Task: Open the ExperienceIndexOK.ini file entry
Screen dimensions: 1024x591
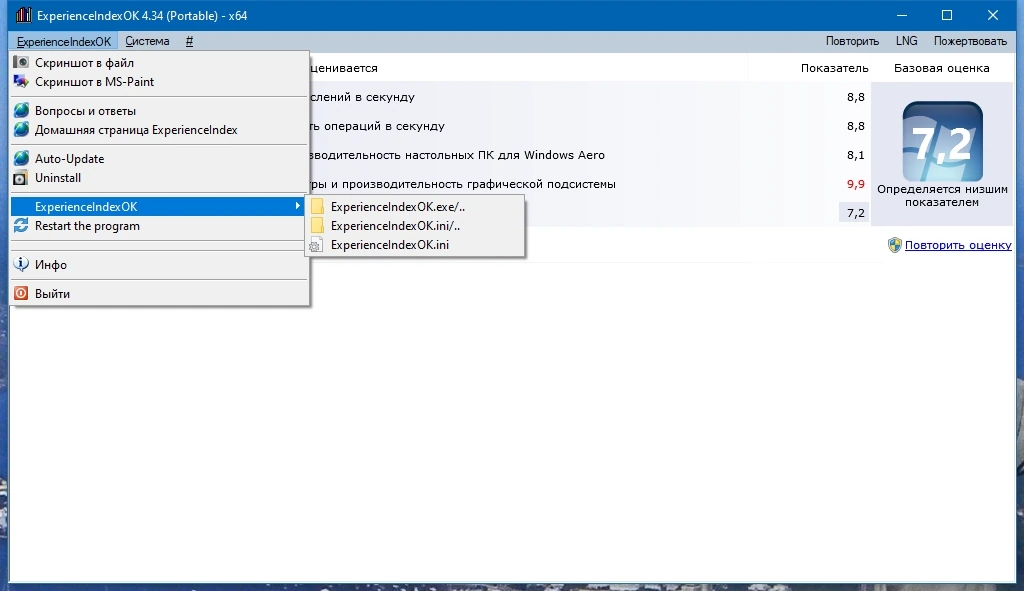Action: point(415,245)
